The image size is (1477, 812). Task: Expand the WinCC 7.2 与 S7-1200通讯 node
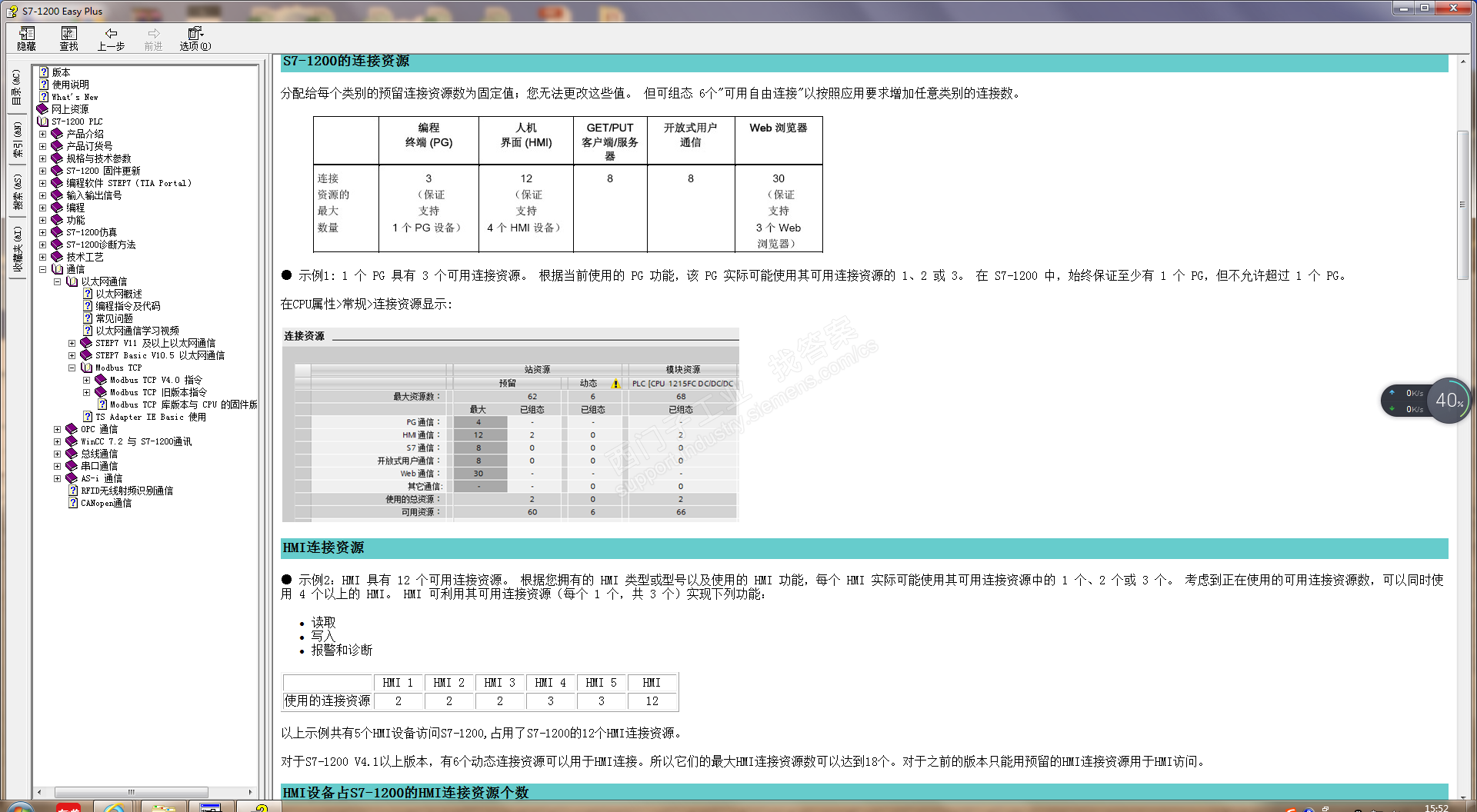tap(57, 441)
